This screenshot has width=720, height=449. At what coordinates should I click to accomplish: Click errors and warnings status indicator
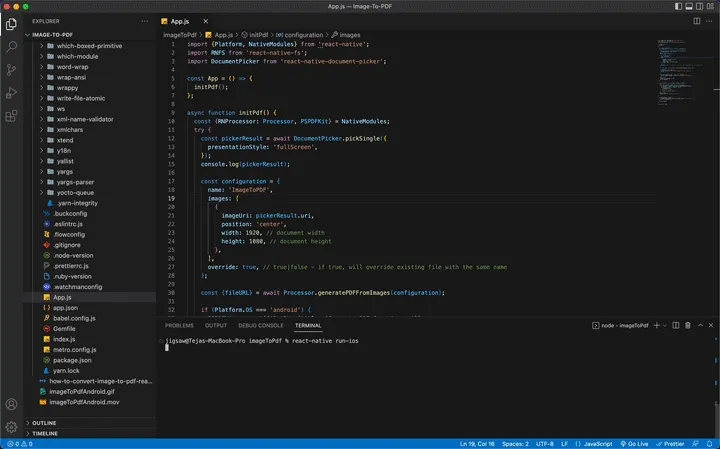click(20, 444)
